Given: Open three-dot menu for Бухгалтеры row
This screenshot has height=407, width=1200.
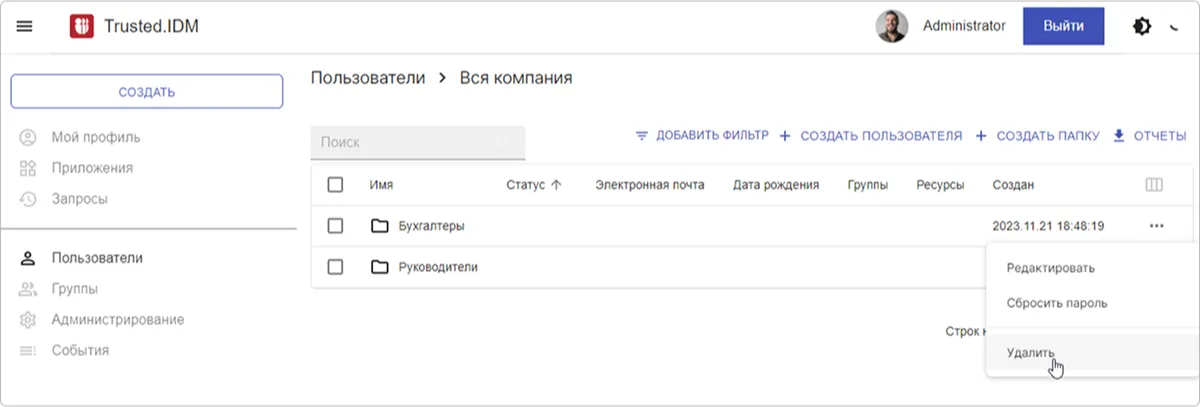Looking at the screenshot, I should pyautogui.click(x=1156, y=226).
